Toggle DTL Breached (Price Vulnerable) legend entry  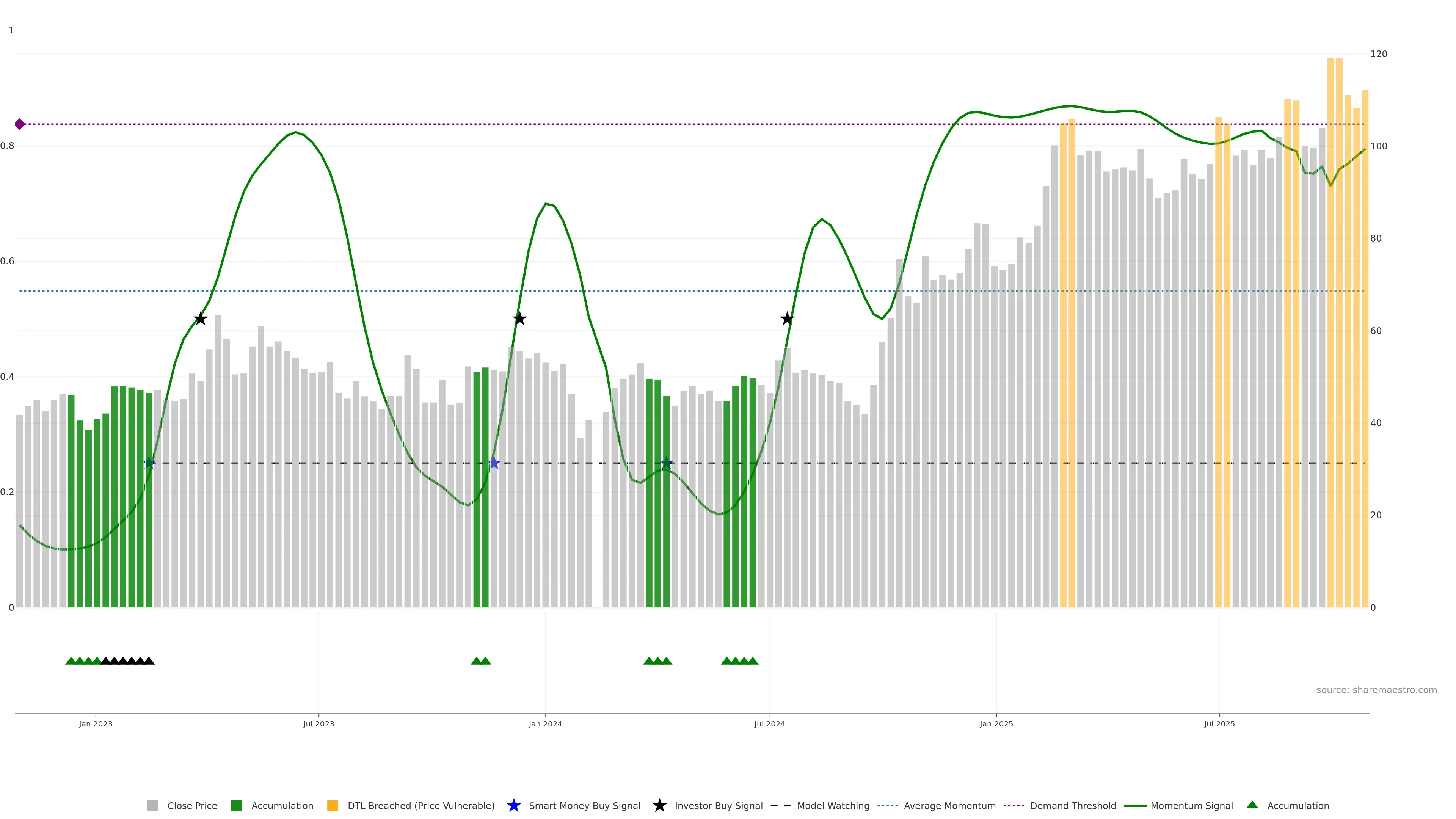420,805
